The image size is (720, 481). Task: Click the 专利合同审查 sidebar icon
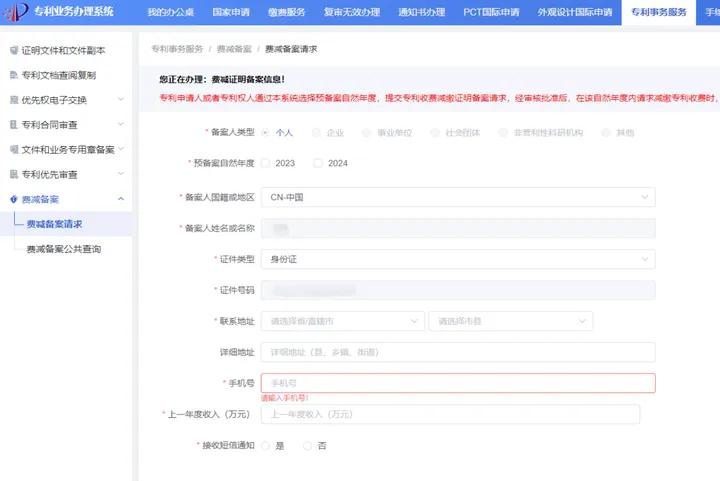point(14,124)
